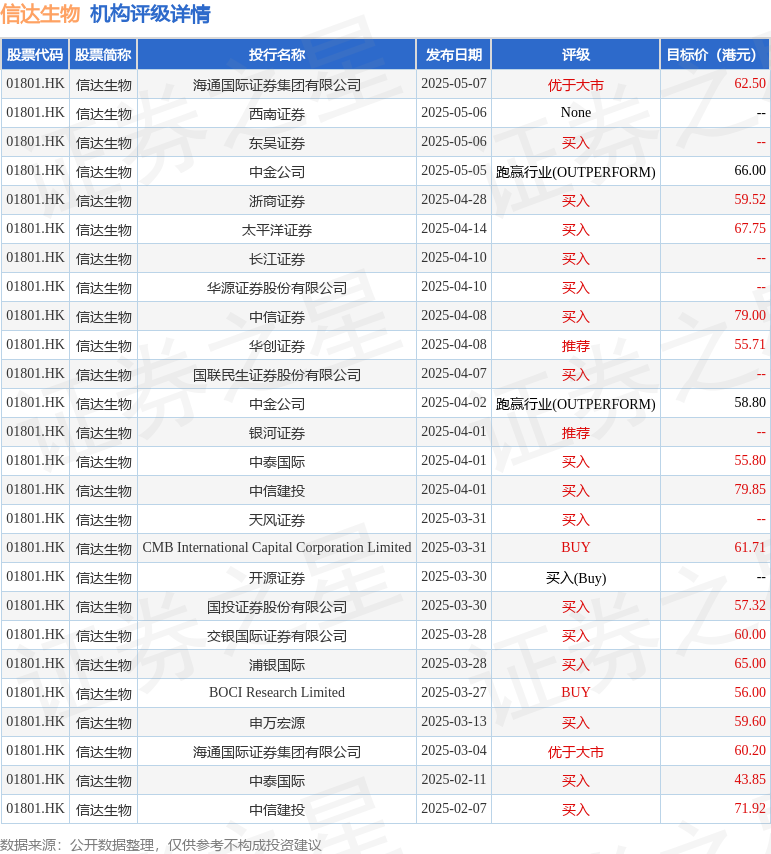Click target price 65.00

pos(750,663)
